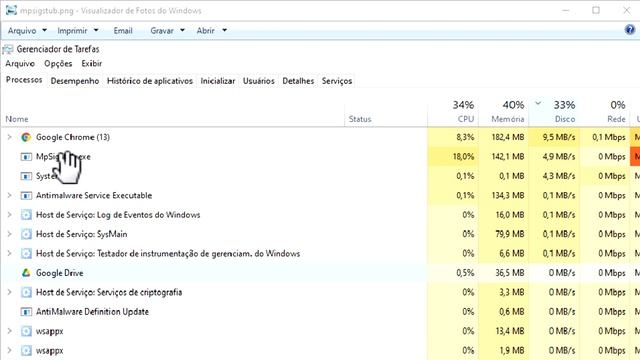The image size is (640, 360).
Task: Open the Opções menu
Action: pos(58,64)
